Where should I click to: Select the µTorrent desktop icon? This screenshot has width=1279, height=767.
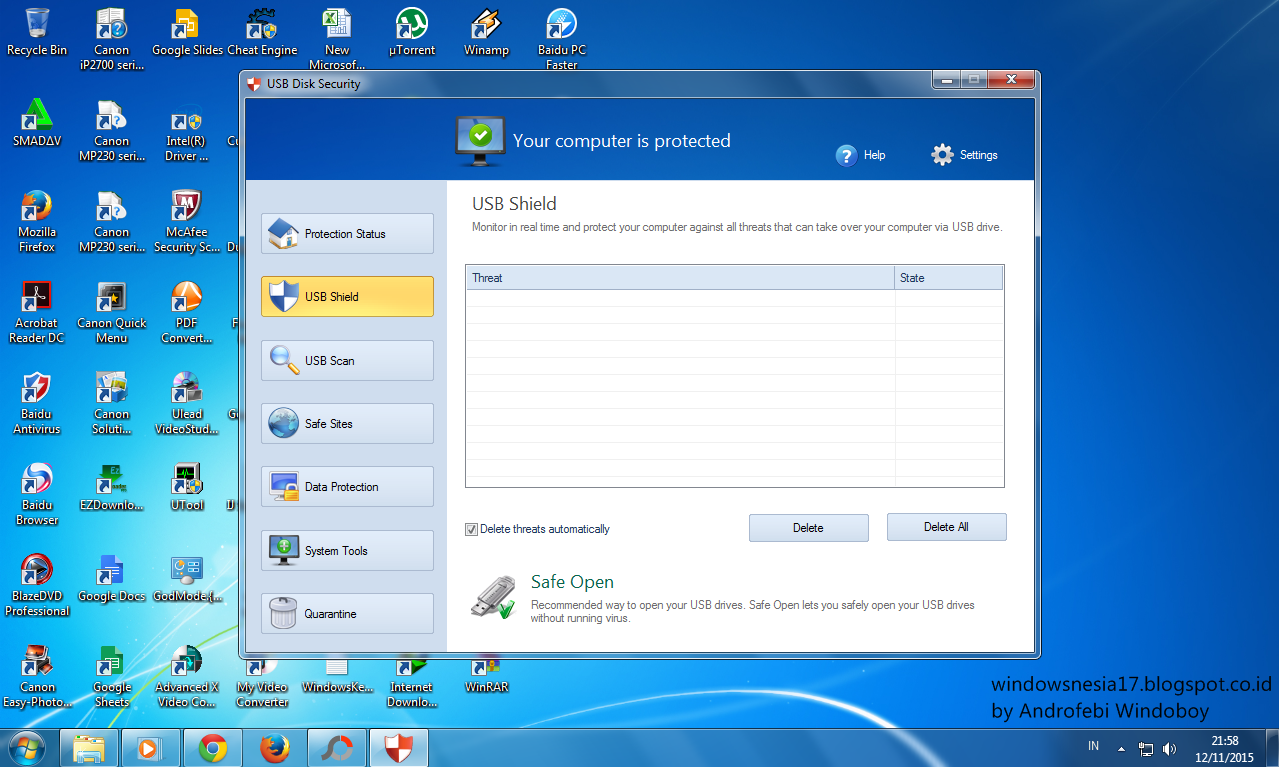pos(412,32)
